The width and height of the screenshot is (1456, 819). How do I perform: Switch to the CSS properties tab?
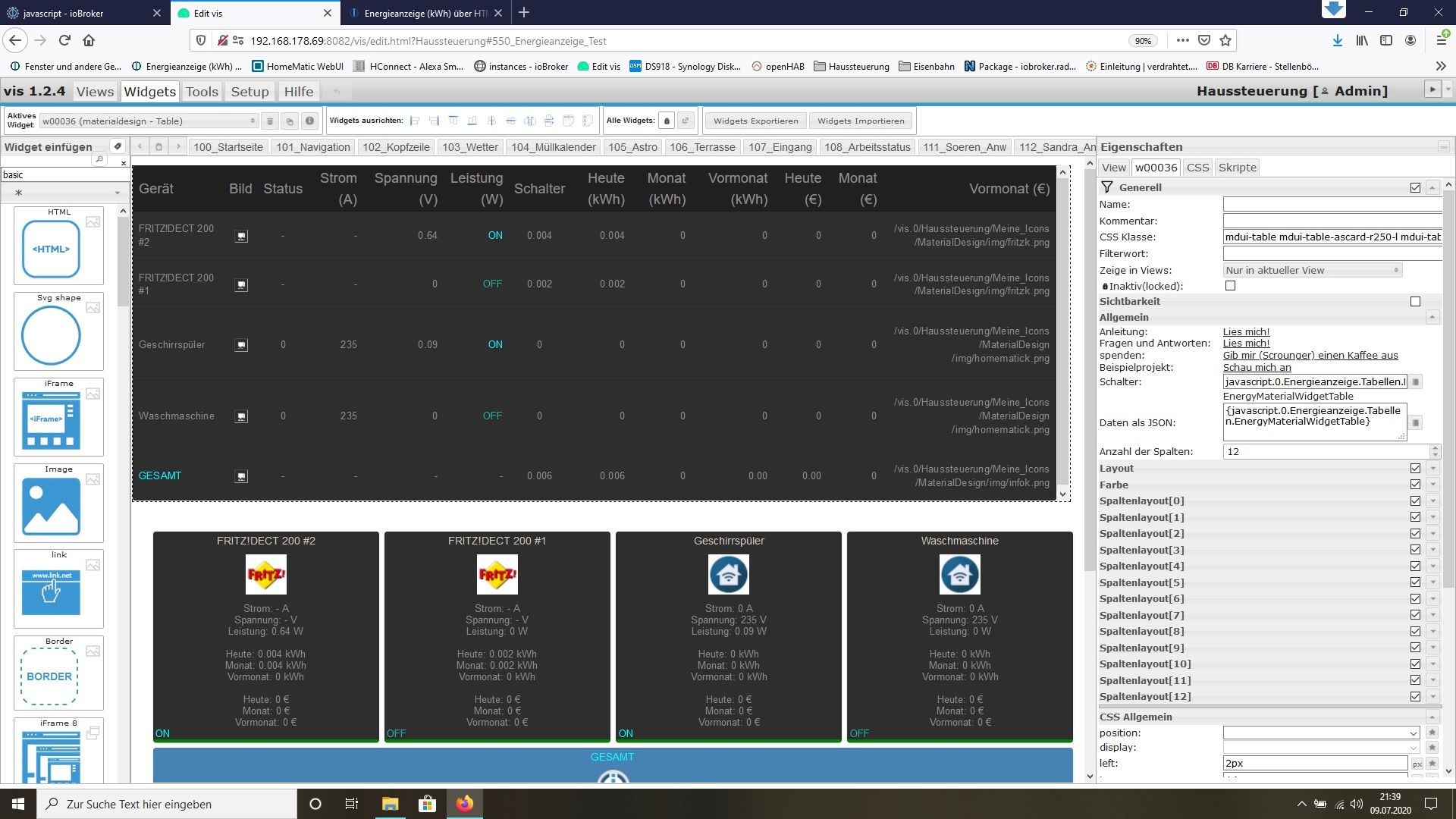coord(1197,168)
